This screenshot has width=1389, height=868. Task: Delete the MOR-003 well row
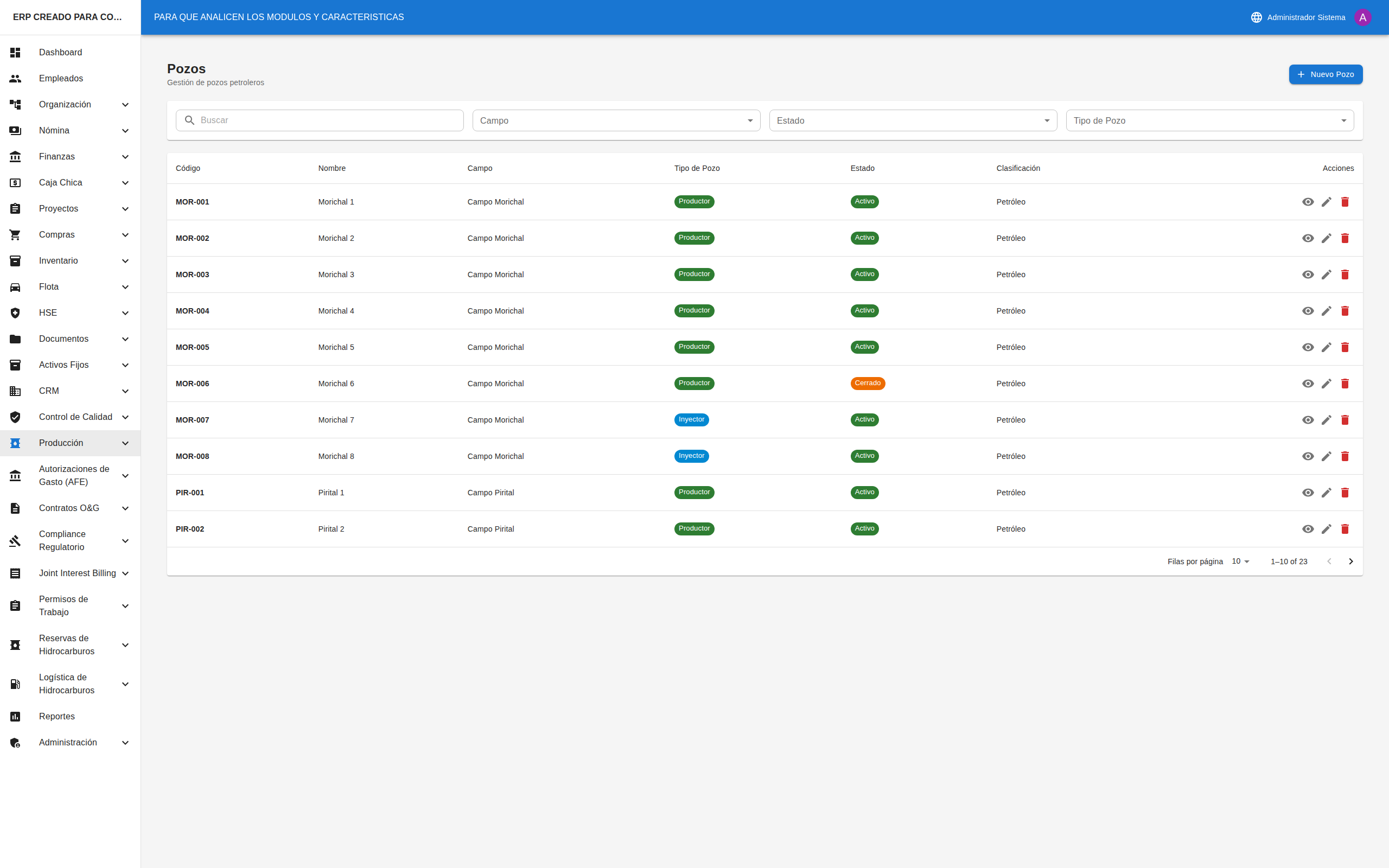tap(1345, 275)
